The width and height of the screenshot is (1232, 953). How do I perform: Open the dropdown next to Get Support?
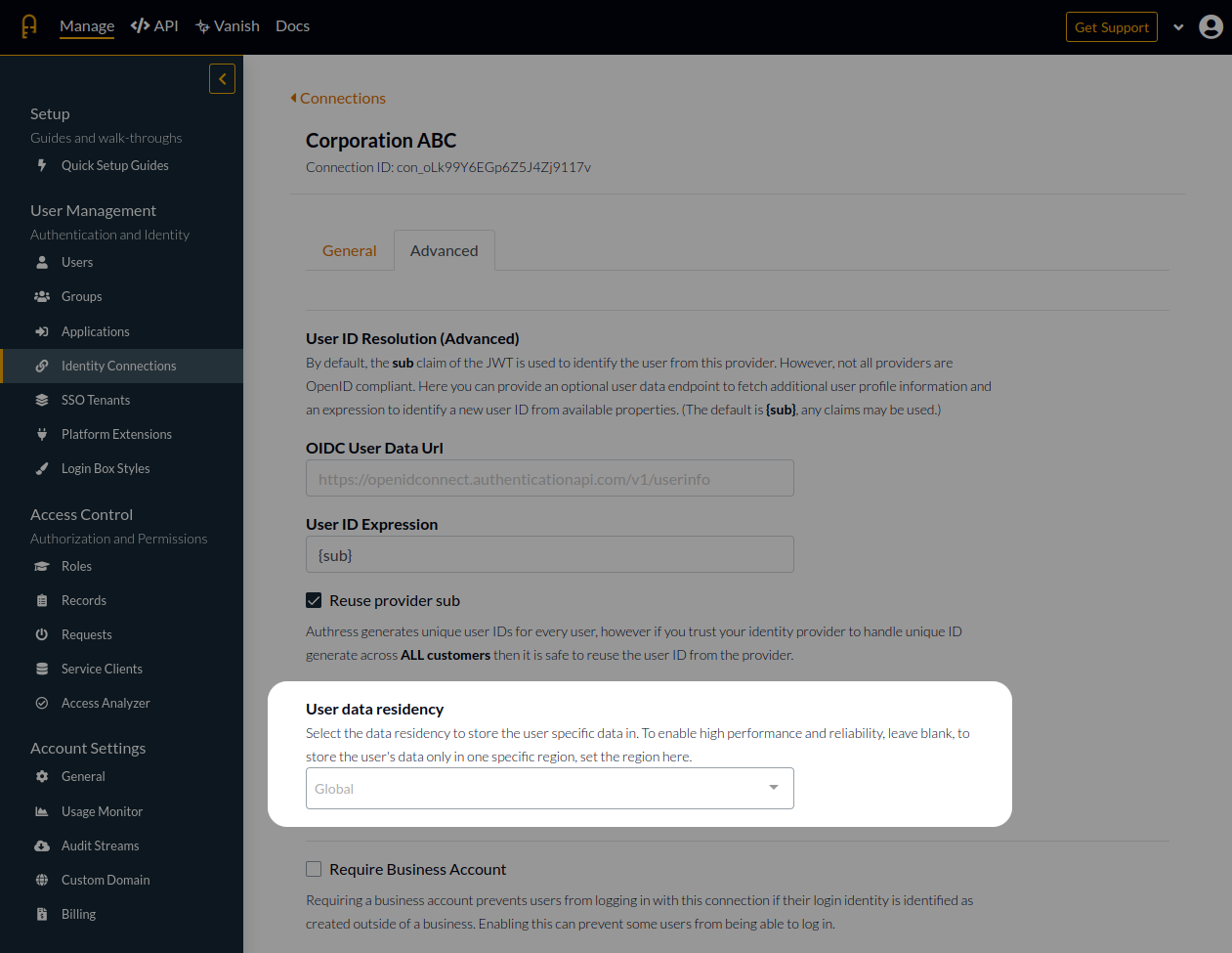tap(1178, 26)
